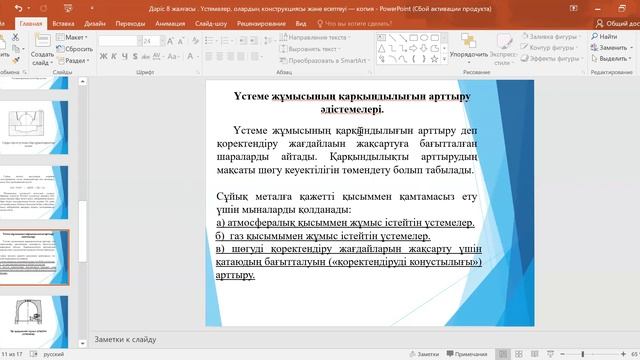Select the oval shape in gallery
The height and width of the screenshot is (360, 640).
click(x=424, y=38)
